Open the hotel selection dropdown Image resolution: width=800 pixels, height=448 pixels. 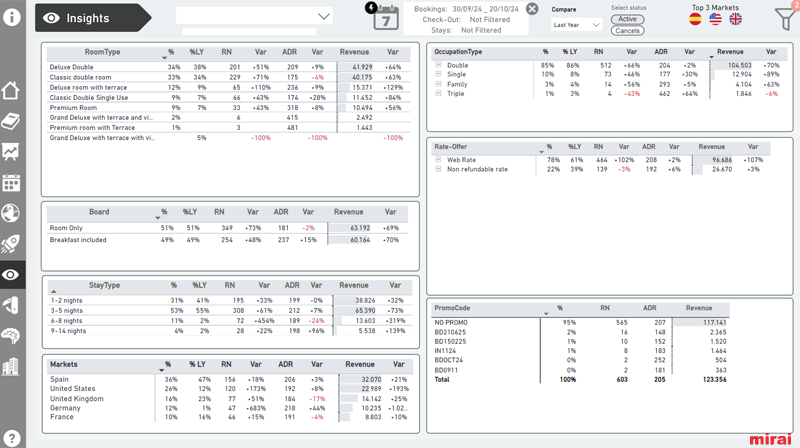pos(254,16)
